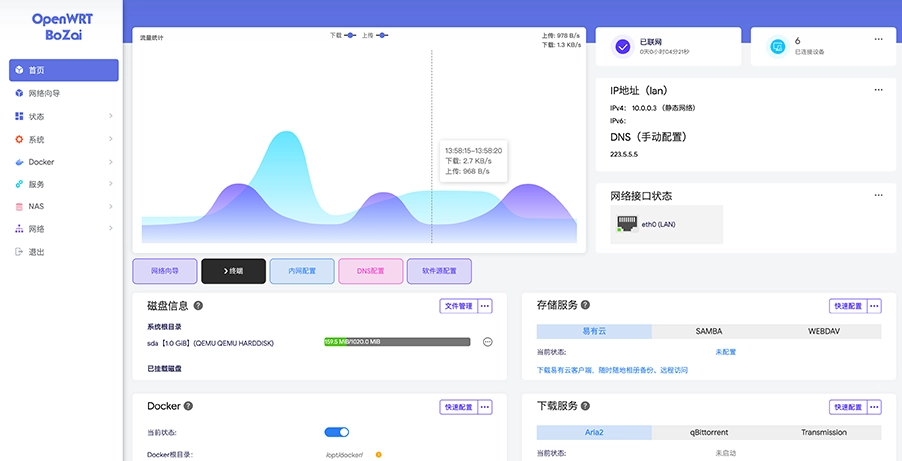Viewport: 902px width, 461px height.
Task: Open the 终端 terminal button
Action: click(x=233, y=271)
